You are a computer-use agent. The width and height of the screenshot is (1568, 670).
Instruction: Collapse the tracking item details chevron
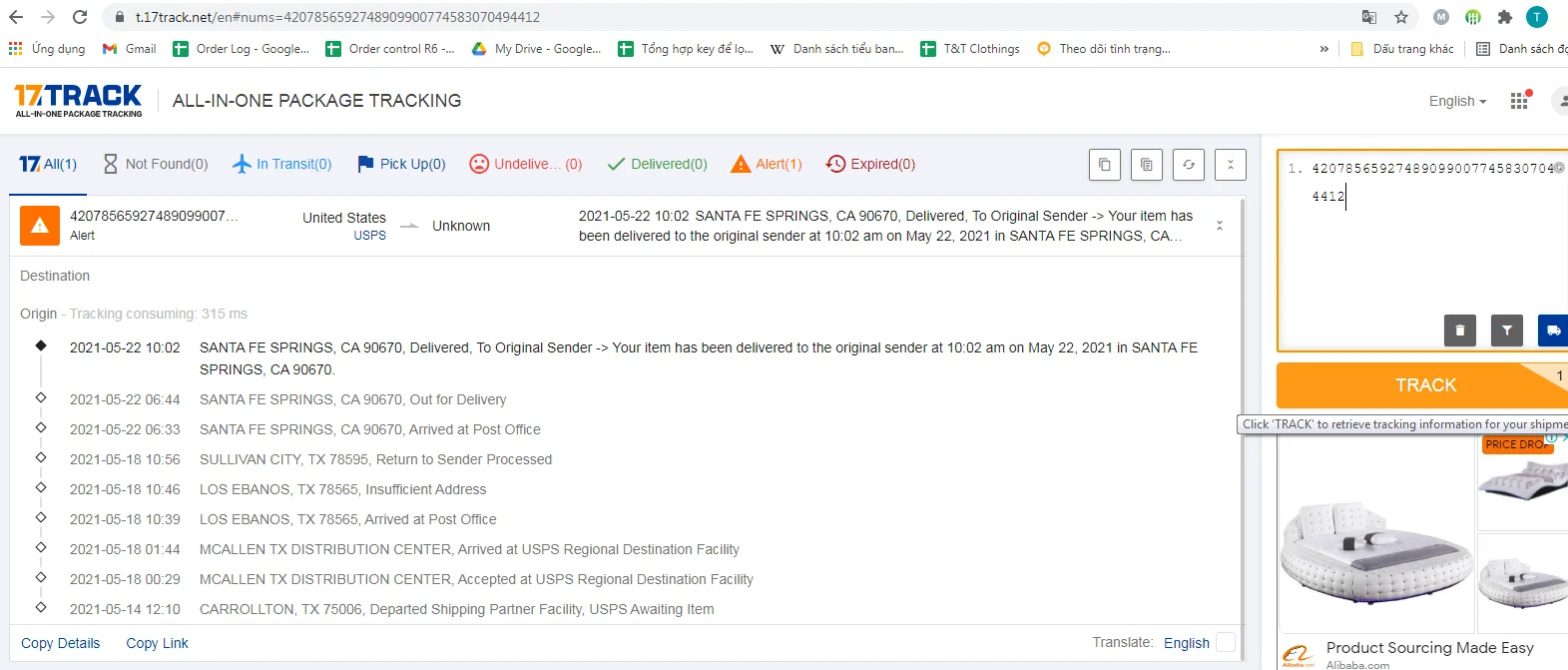pyautogui.click(x=1220, y=226)
